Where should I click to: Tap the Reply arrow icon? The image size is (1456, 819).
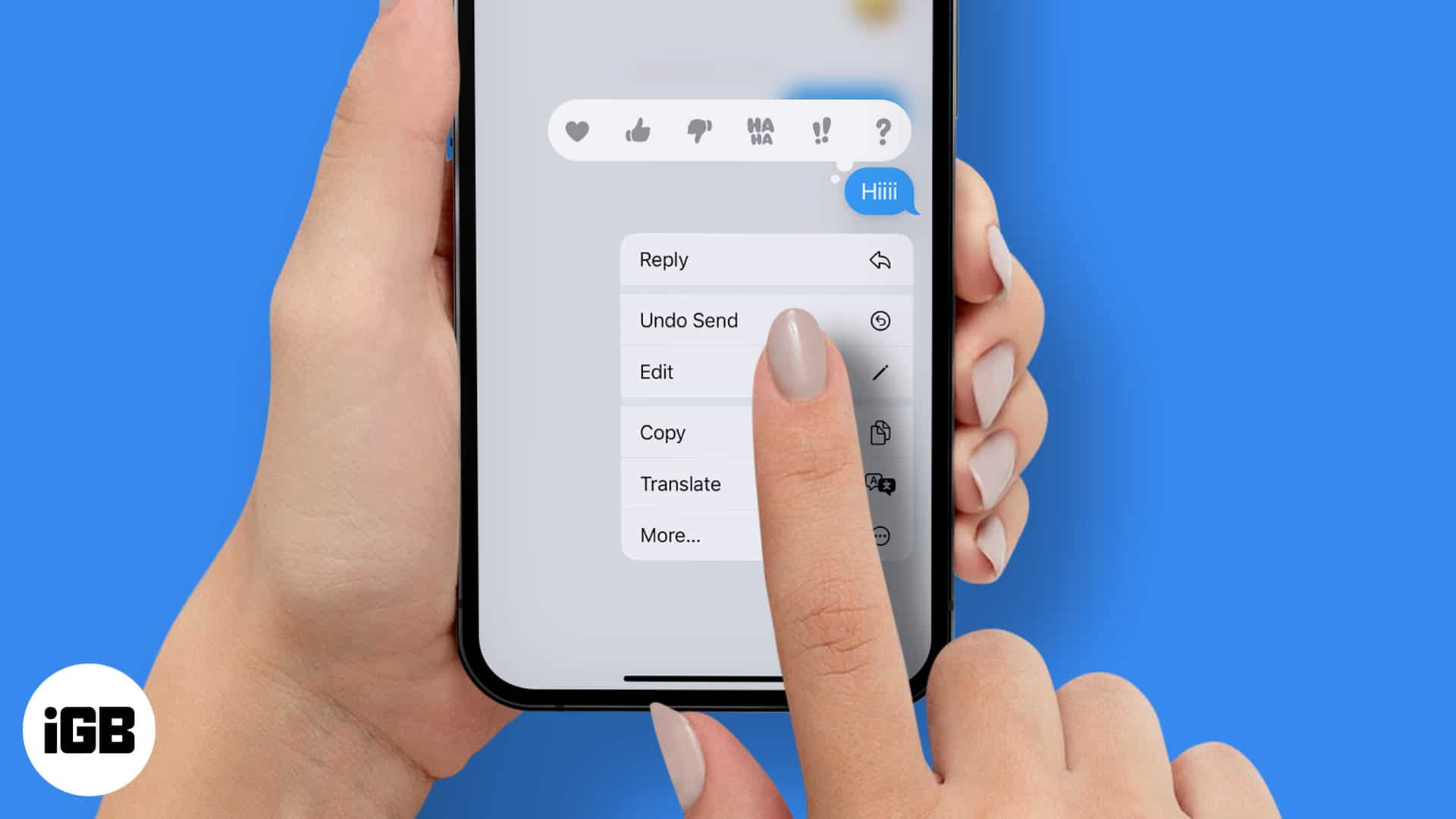tap(879, 259)
